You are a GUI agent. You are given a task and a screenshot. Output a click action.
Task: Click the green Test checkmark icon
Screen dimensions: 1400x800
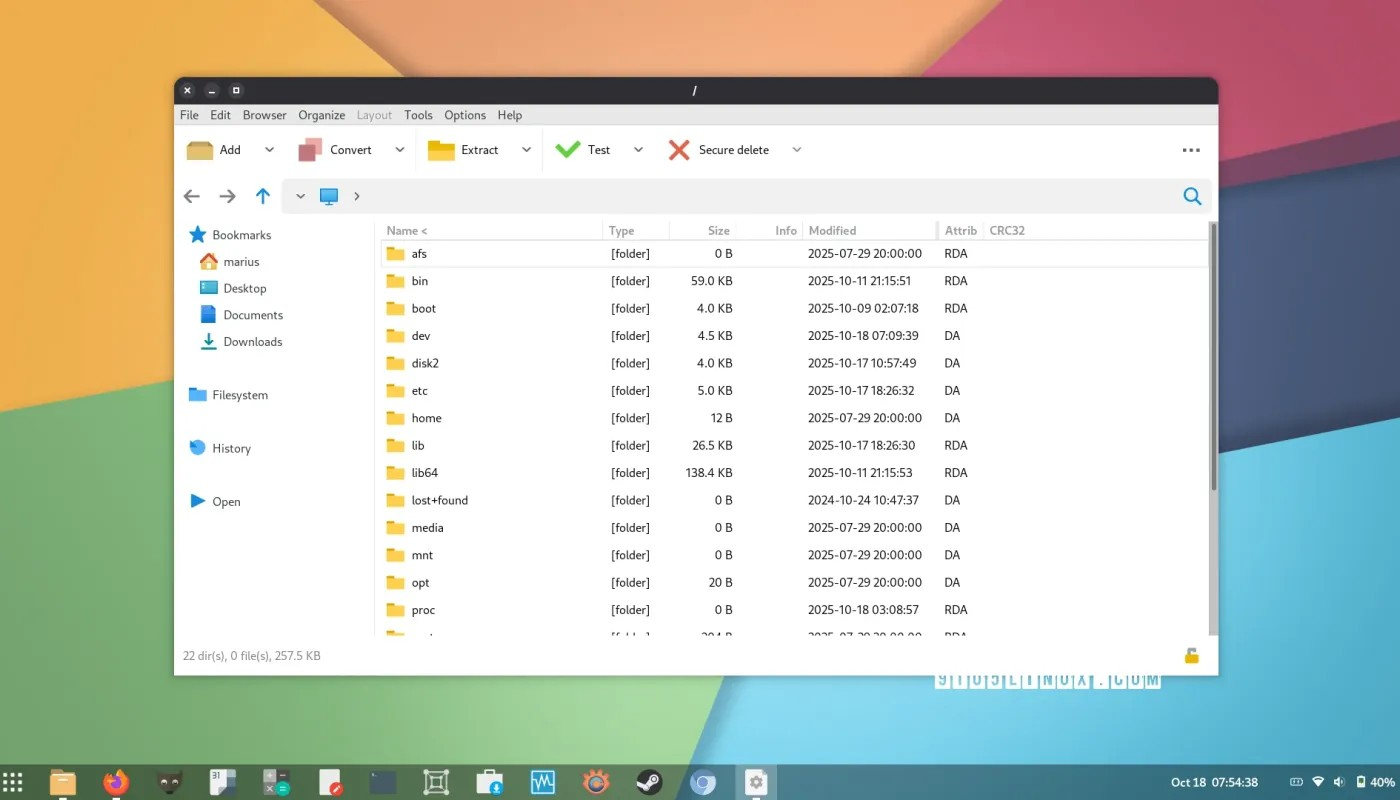tap(568, 150)
